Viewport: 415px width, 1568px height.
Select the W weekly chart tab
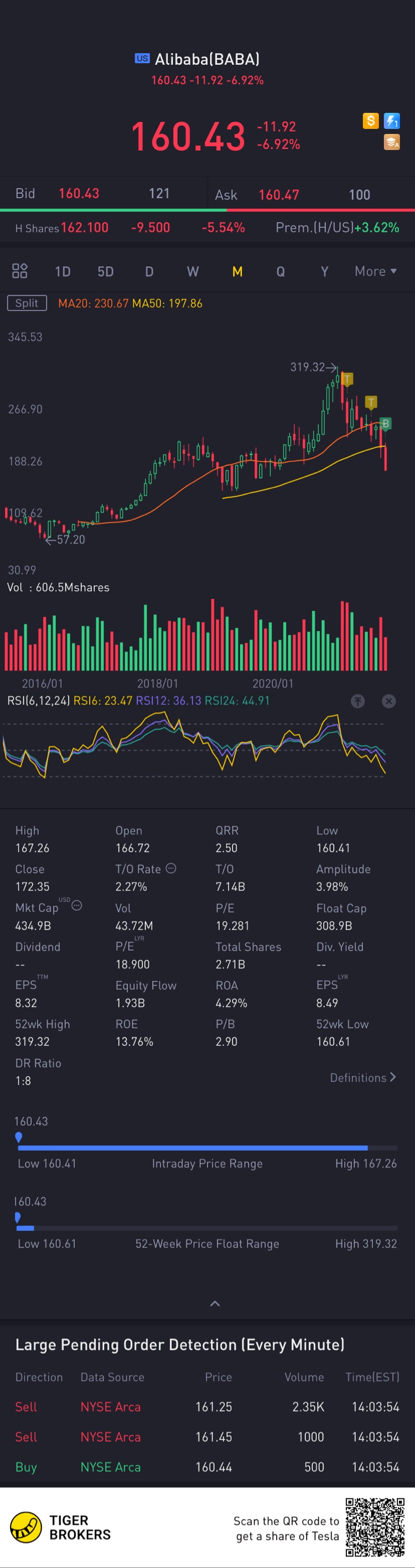193,271
